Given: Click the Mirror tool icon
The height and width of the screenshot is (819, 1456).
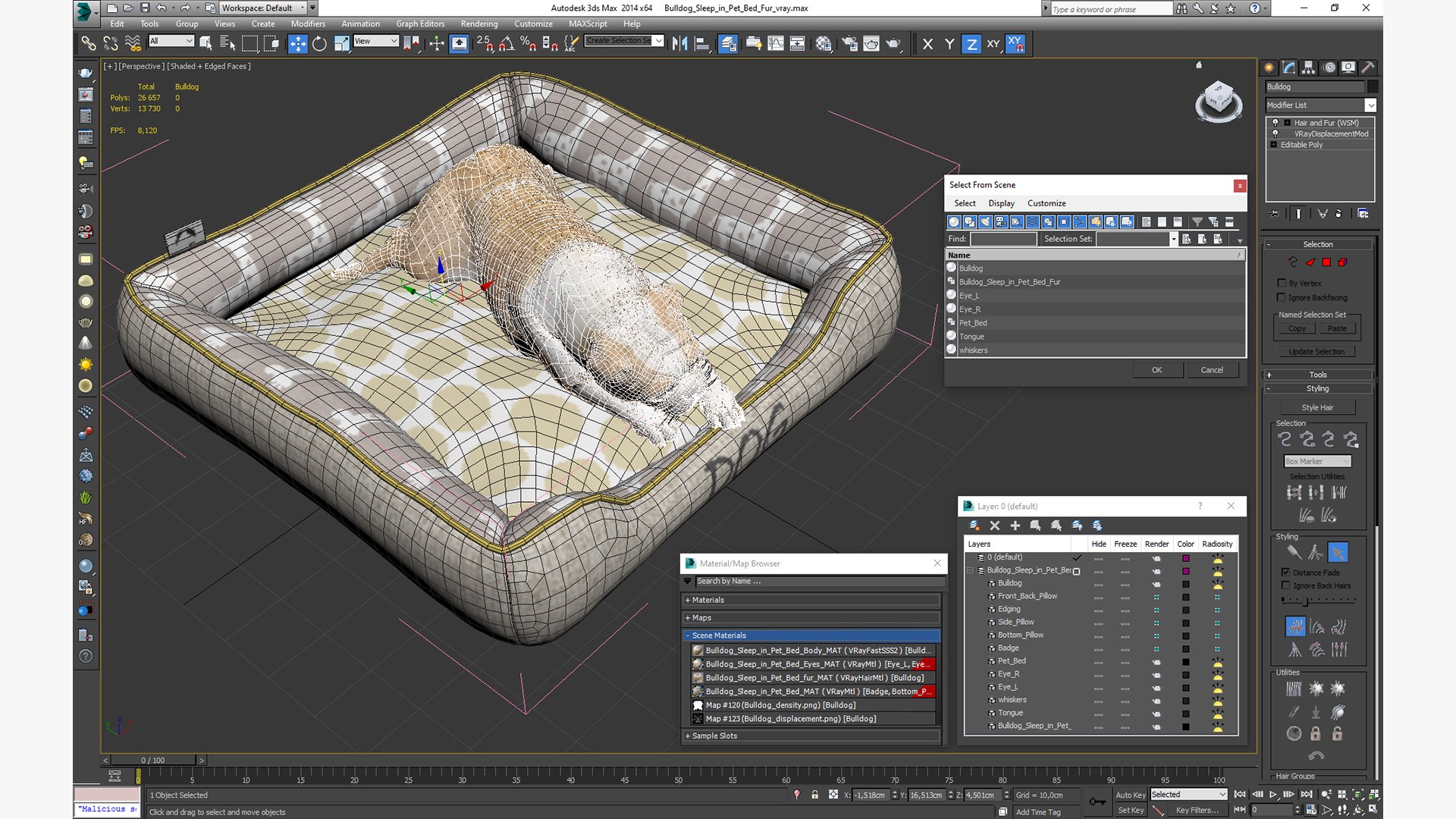Looking at the screenshot, I should (x=679, y=44).
